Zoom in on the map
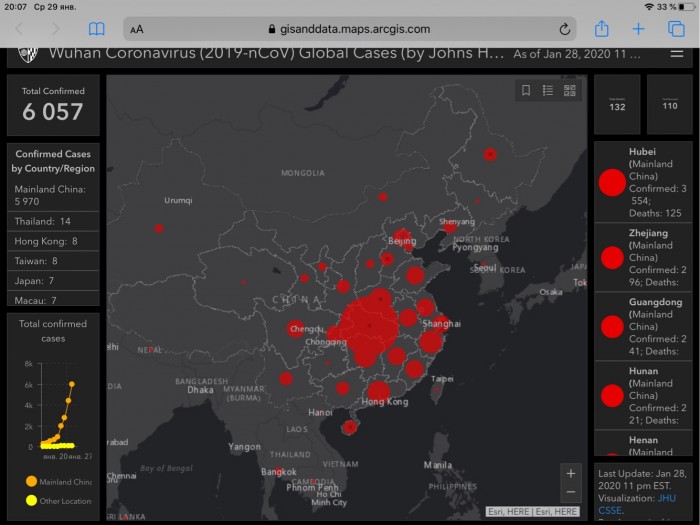This screenshot has height=525, width=700. point(571,473)
